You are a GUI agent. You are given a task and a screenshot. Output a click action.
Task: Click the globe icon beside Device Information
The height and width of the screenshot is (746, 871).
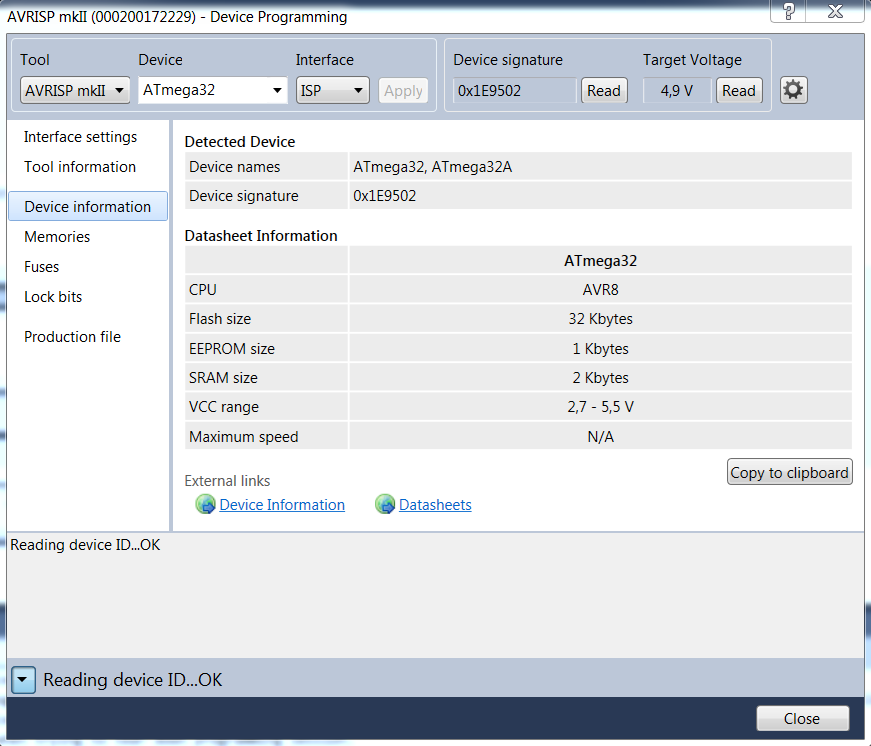(x=205, y=505)
